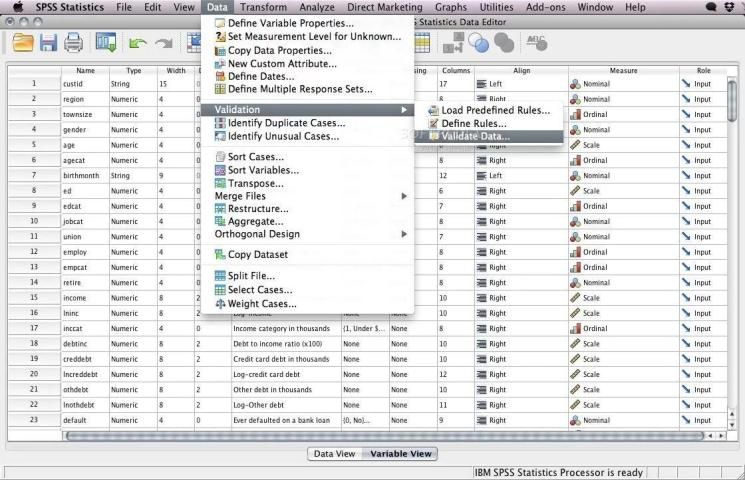The image size is (745, 480).
Task: Switch to the Data View tab
Action: pyautogui.click(x=334, y=453)
